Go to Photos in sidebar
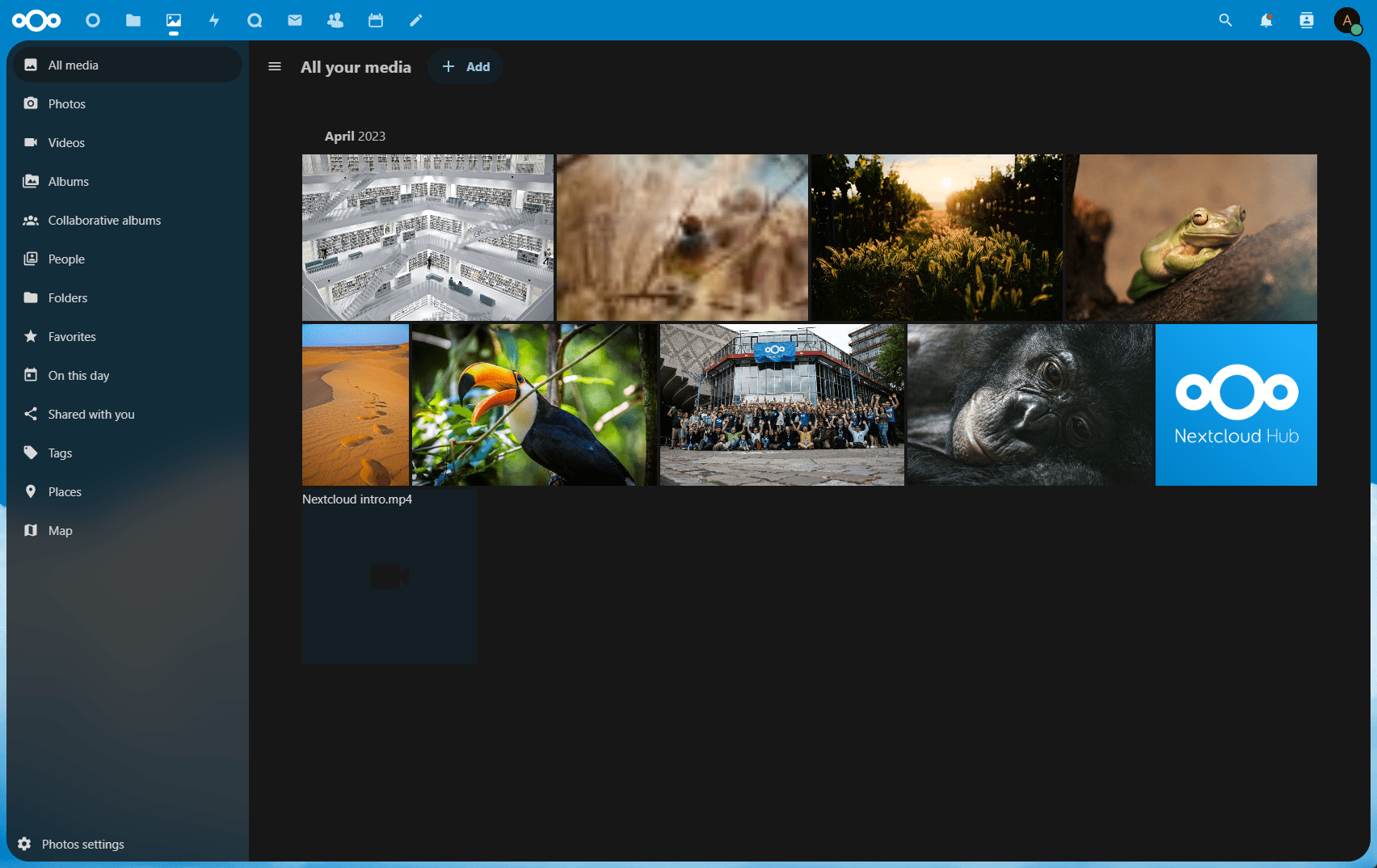1377x868 pixels. pyautogui.click(x=128, y=103)
